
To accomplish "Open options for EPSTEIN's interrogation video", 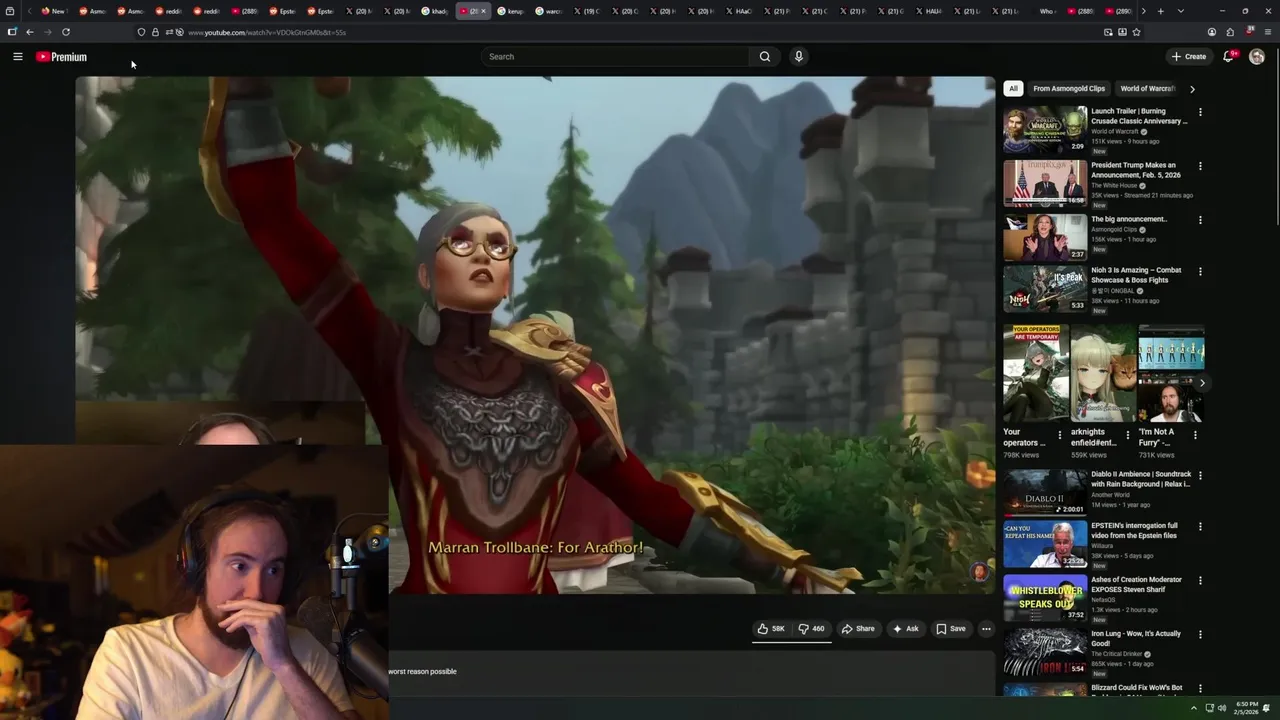I will point(1200,526).
